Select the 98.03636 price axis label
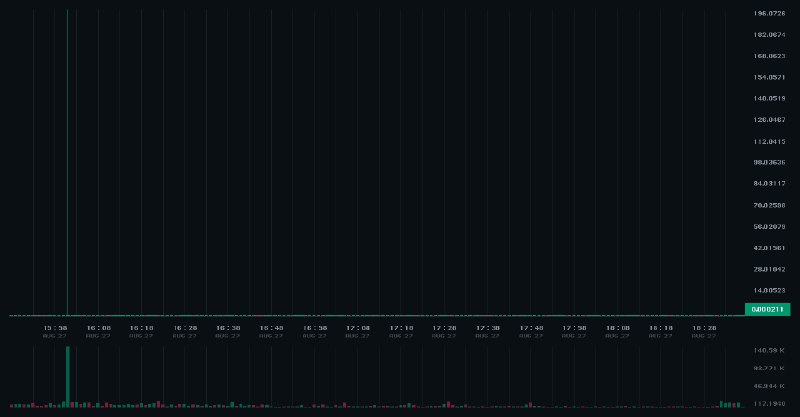Image resolution: width=800 pixels, height=417 pixels. 769,162
